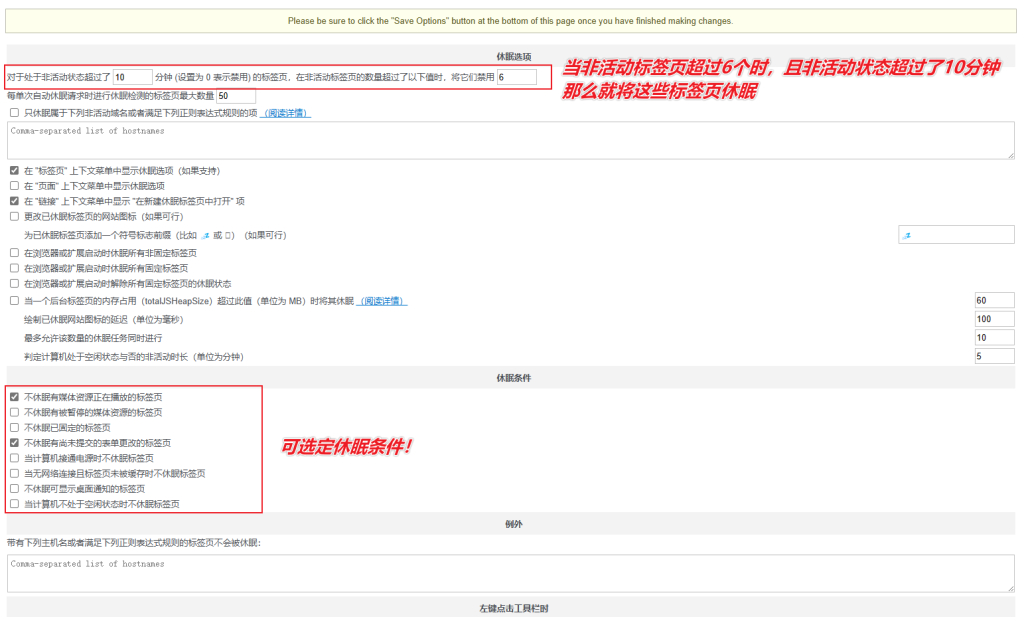Enable no suspending uncached tabs when offline
The height and width of the screenshot is (617, 1024).
[x=13, y=473]
